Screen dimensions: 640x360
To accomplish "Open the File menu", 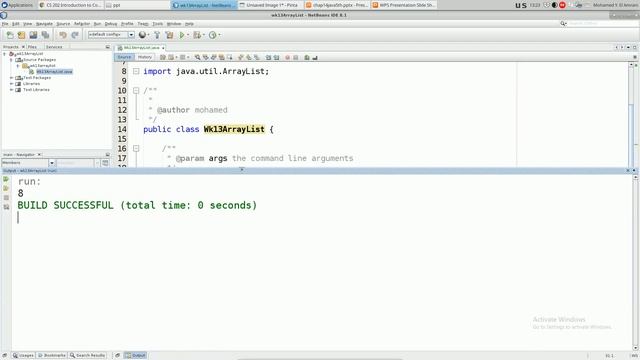I will pyautogui.click(x=5, y=24).
